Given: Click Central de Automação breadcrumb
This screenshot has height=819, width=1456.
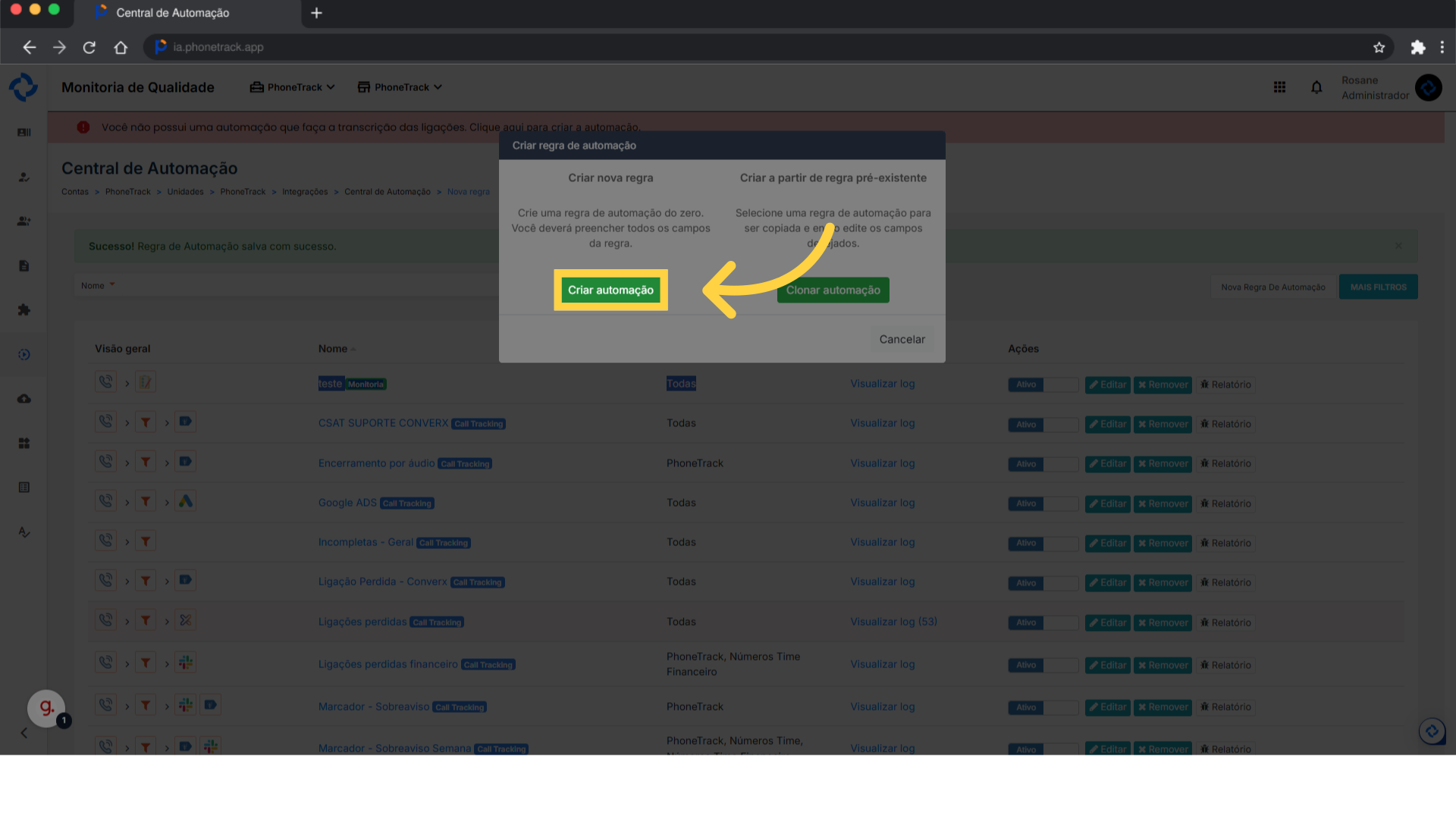Looking at the screenshot, I should pyautogui.click(x=387, y=192).
